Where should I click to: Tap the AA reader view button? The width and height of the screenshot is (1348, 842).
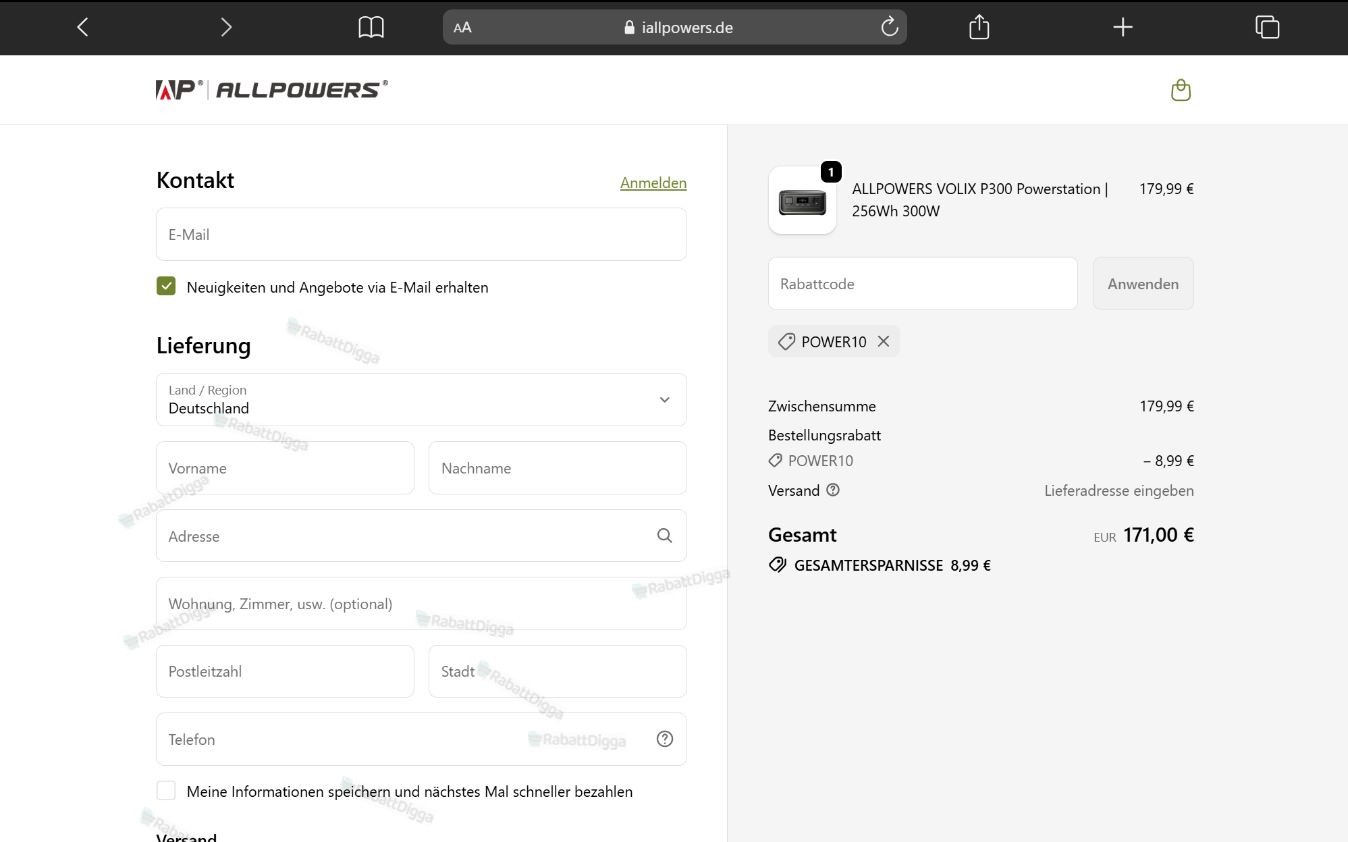[462, 28]
